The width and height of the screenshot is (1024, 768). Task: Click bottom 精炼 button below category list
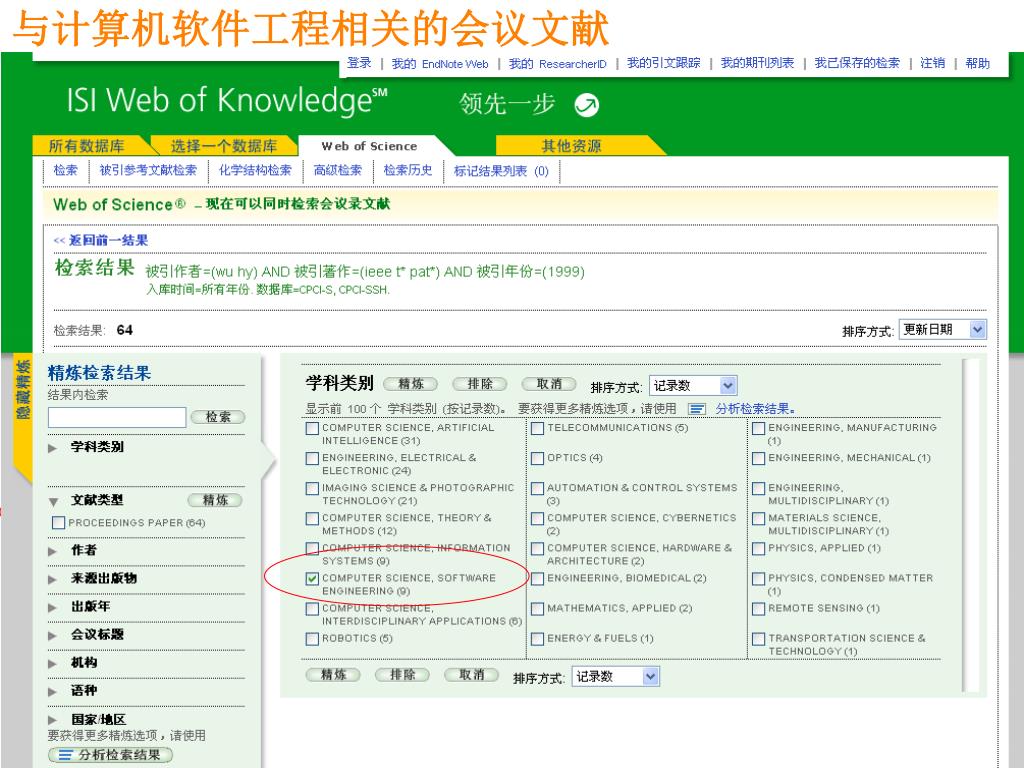333,675
